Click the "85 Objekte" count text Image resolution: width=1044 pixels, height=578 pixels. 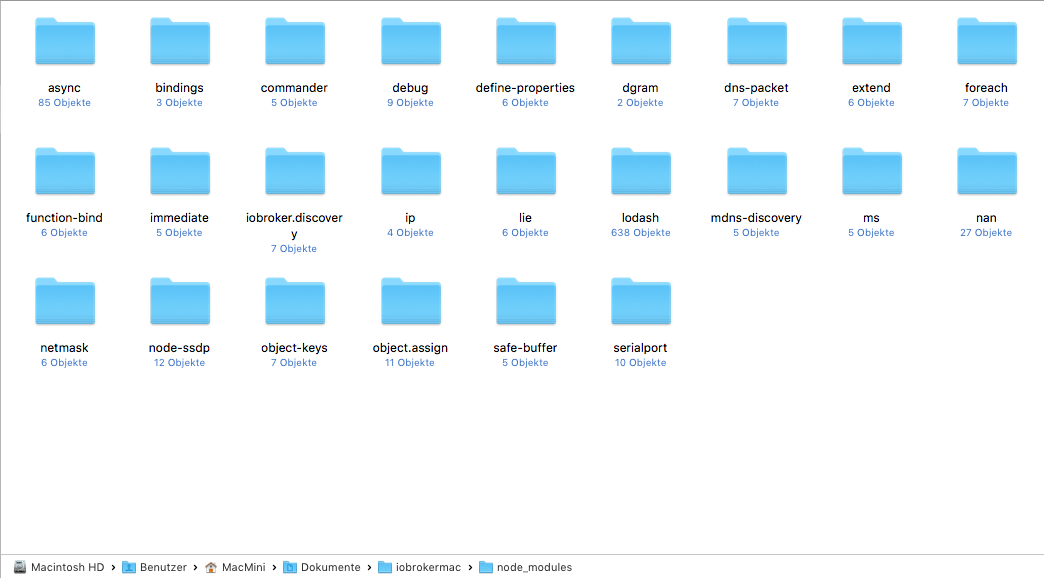point(65,103)
